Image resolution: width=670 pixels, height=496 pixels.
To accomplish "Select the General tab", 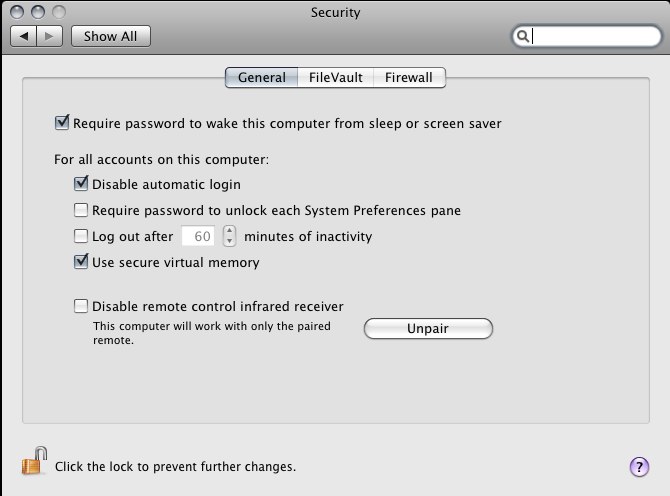I will pos(262,77).
